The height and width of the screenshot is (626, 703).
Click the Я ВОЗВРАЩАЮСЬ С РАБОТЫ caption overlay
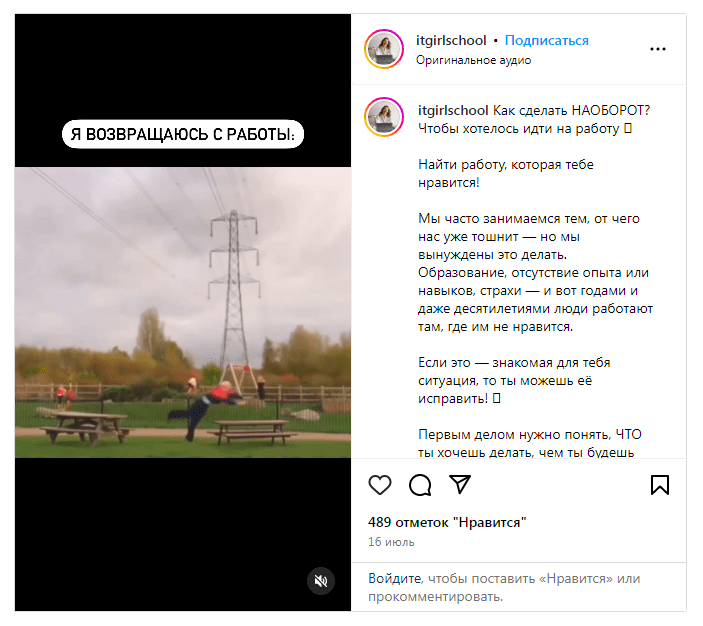coord(183,134)
